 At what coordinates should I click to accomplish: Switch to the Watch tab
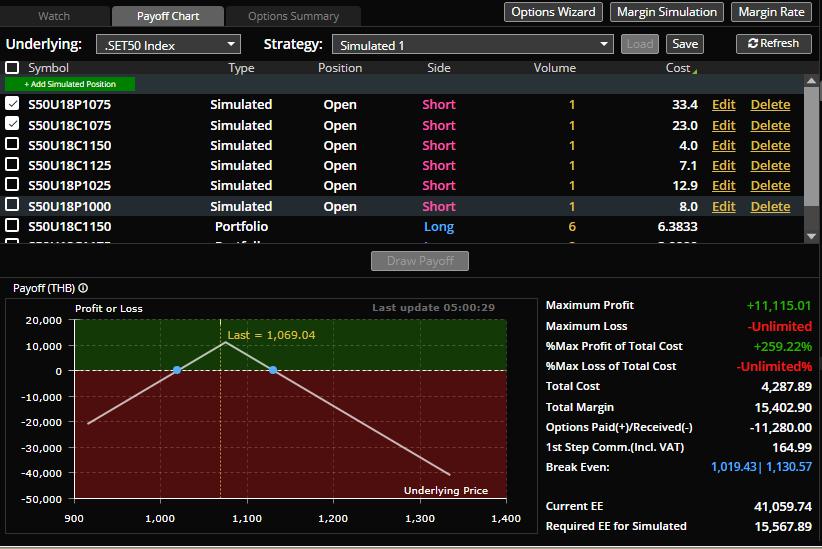54,16
